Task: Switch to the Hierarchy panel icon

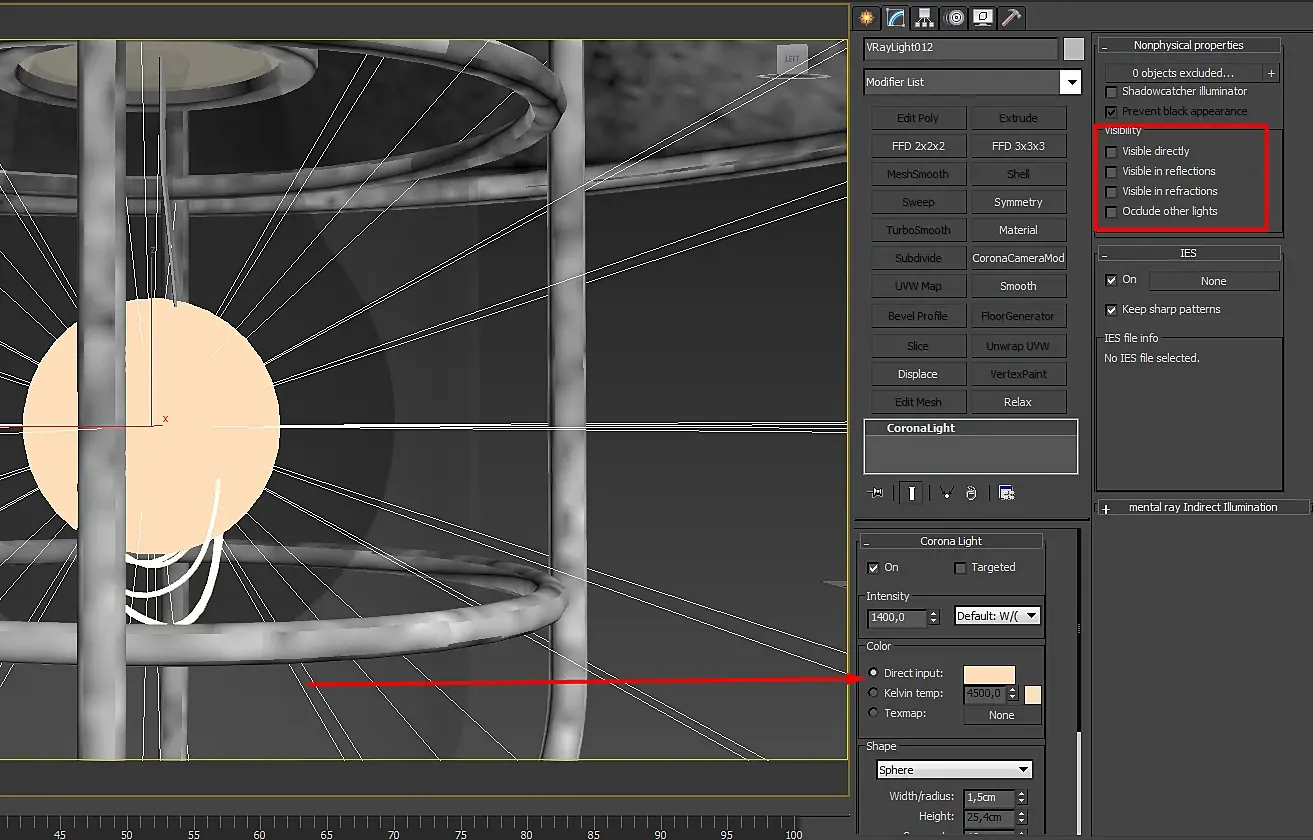Action: 925,17
